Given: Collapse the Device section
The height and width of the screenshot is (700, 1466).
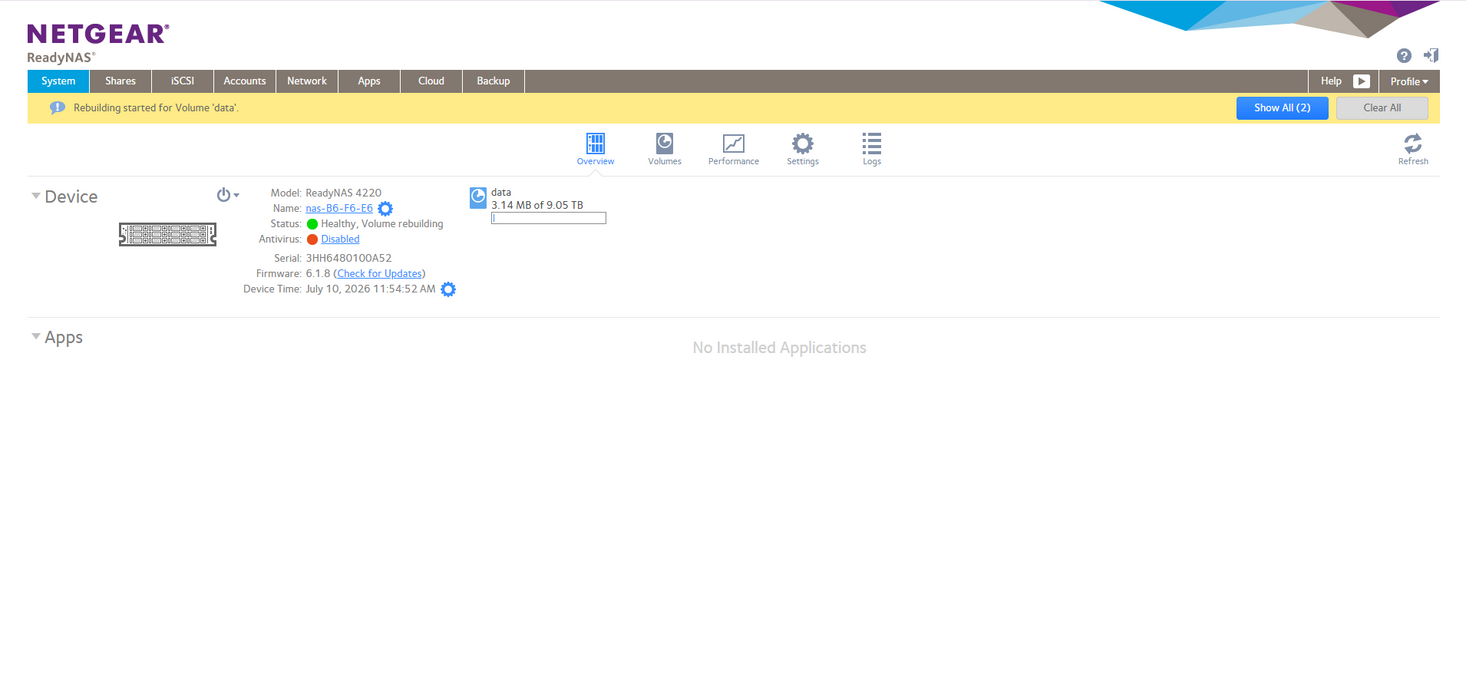Looking at the screenshot, I should click(x=36, y=196).
